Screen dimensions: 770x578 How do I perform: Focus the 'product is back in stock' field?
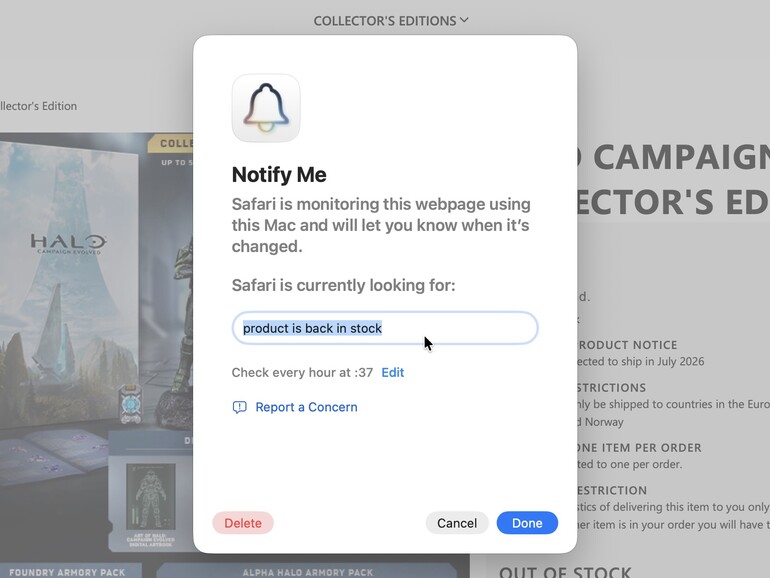pos(385,328)
